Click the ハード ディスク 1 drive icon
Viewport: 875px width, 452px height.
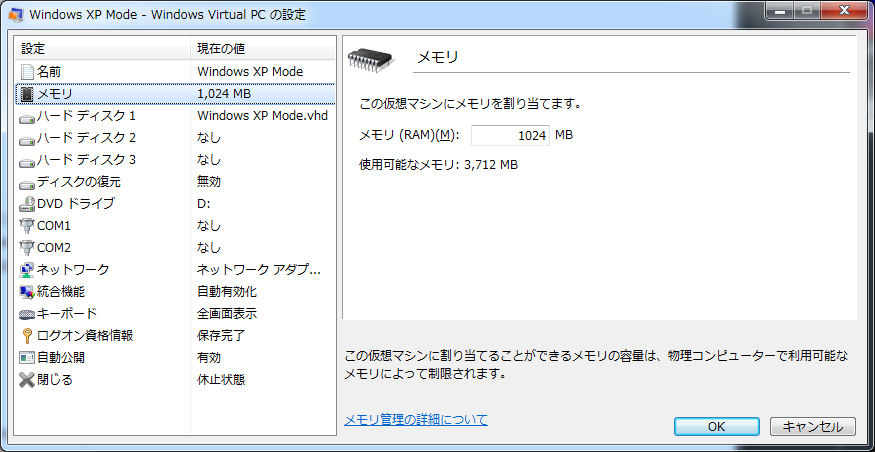coord(27,118)
